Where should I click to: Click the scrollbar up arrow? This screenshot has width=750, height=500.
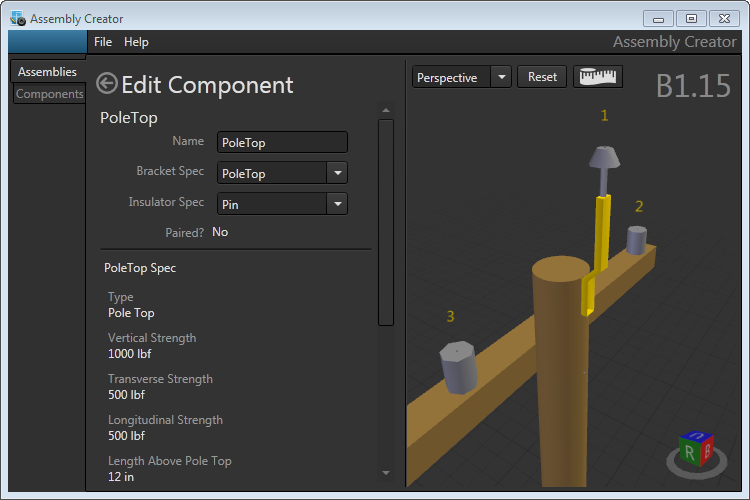[x=386, y=111]
